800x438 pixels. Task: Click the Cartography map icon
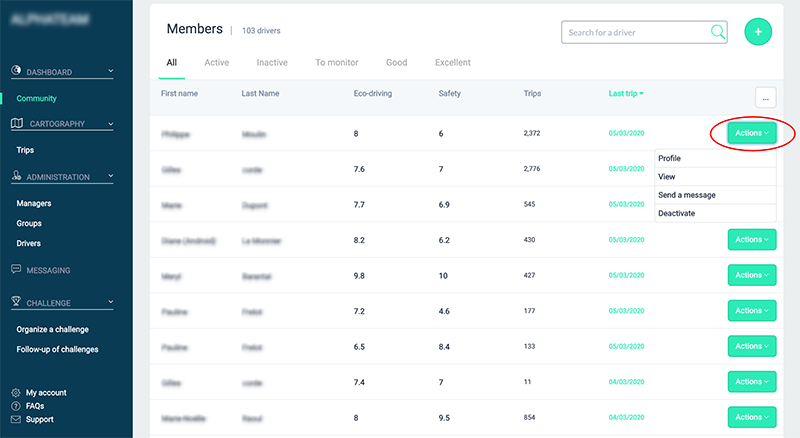[x=17, y=124]
